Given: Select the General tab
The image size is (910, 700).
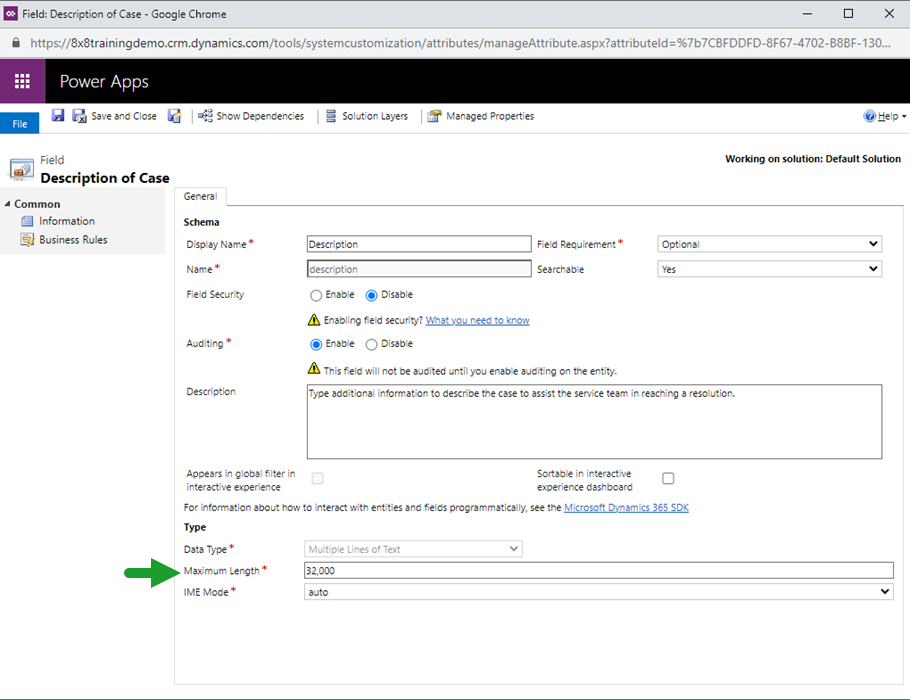Looking at the screenshot, I should click(x=202, y=196).
